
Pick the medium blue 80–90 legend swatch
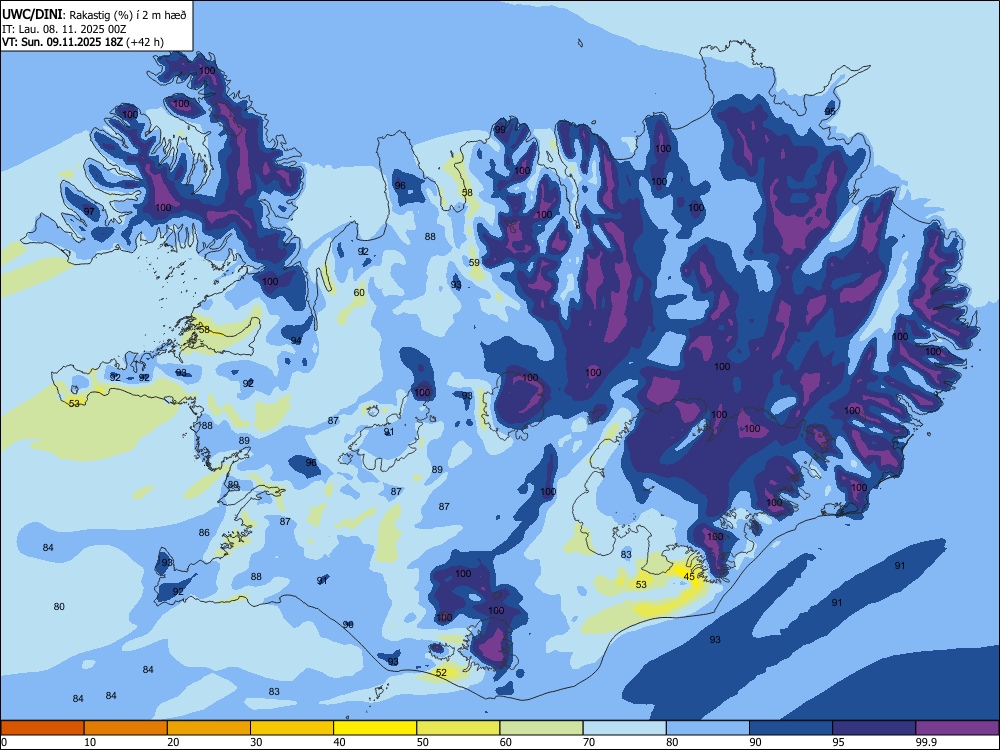(708, 728)
